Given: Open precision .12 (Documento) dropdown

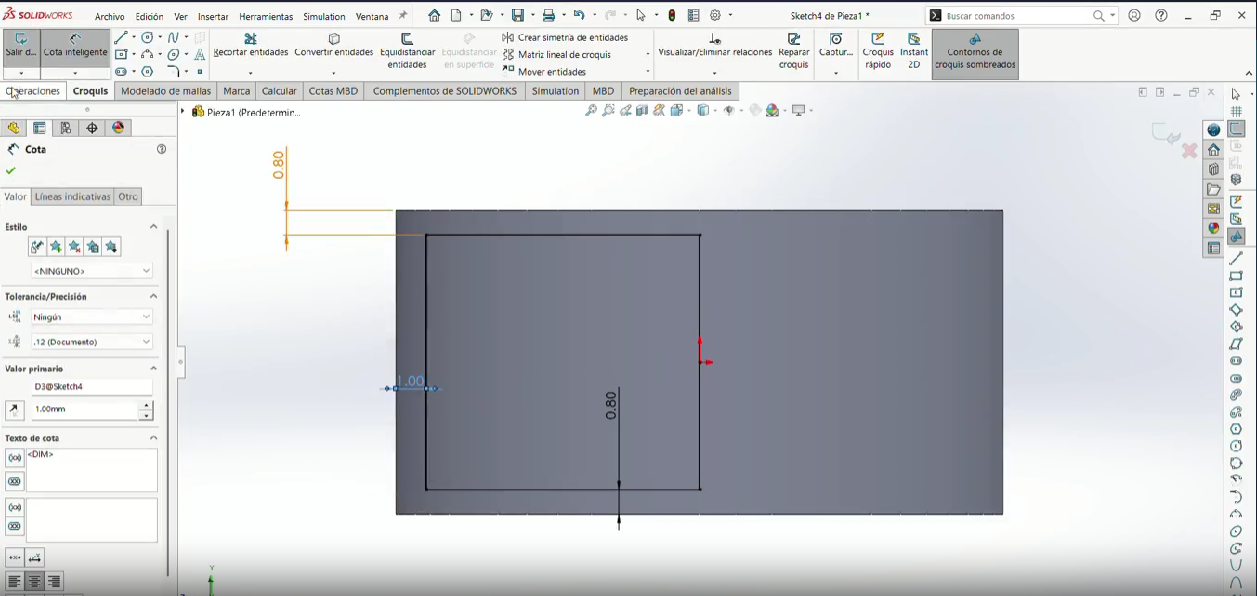Looking at the screenshot, I should 91,342.
